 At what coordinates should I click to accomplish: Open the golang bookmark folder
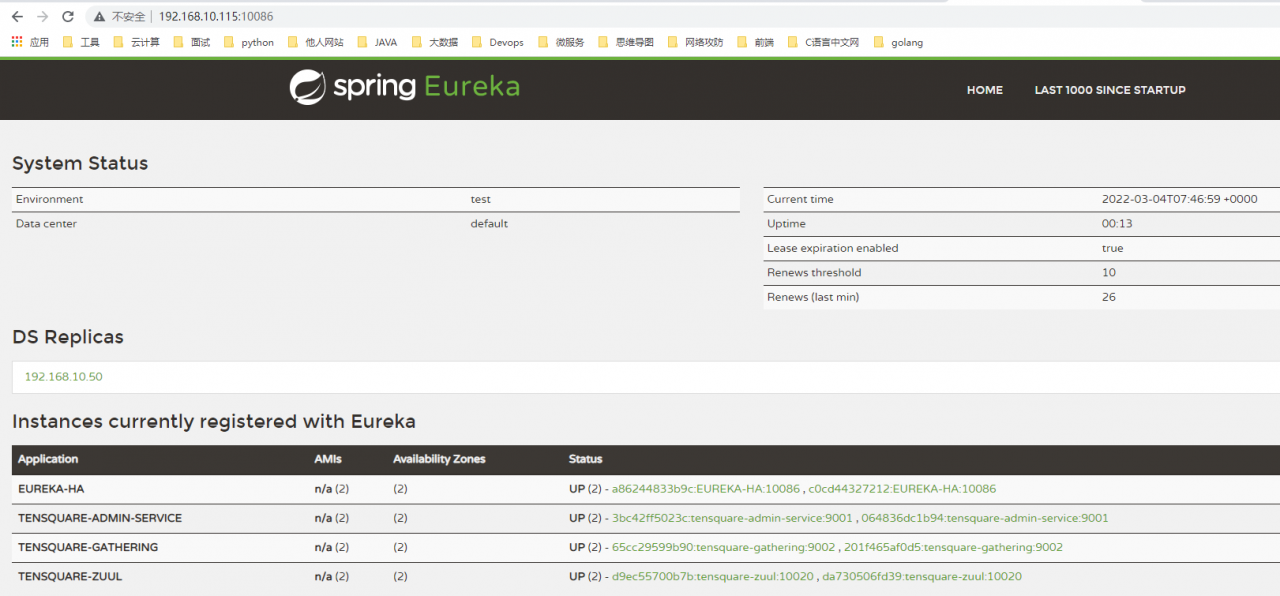[x=898, y=42]
